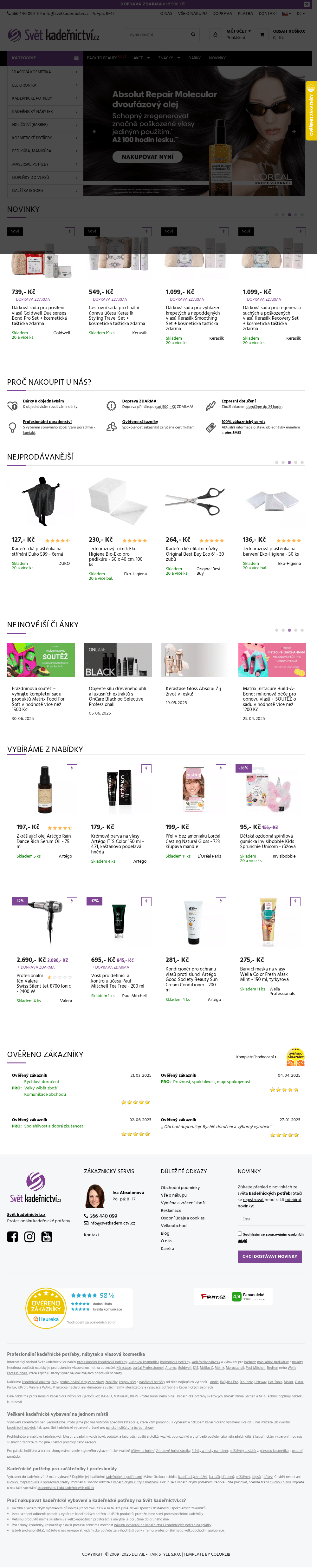Click the Nakupovat nyní button
The image size is (317, 1568).
tap(147, 156)
